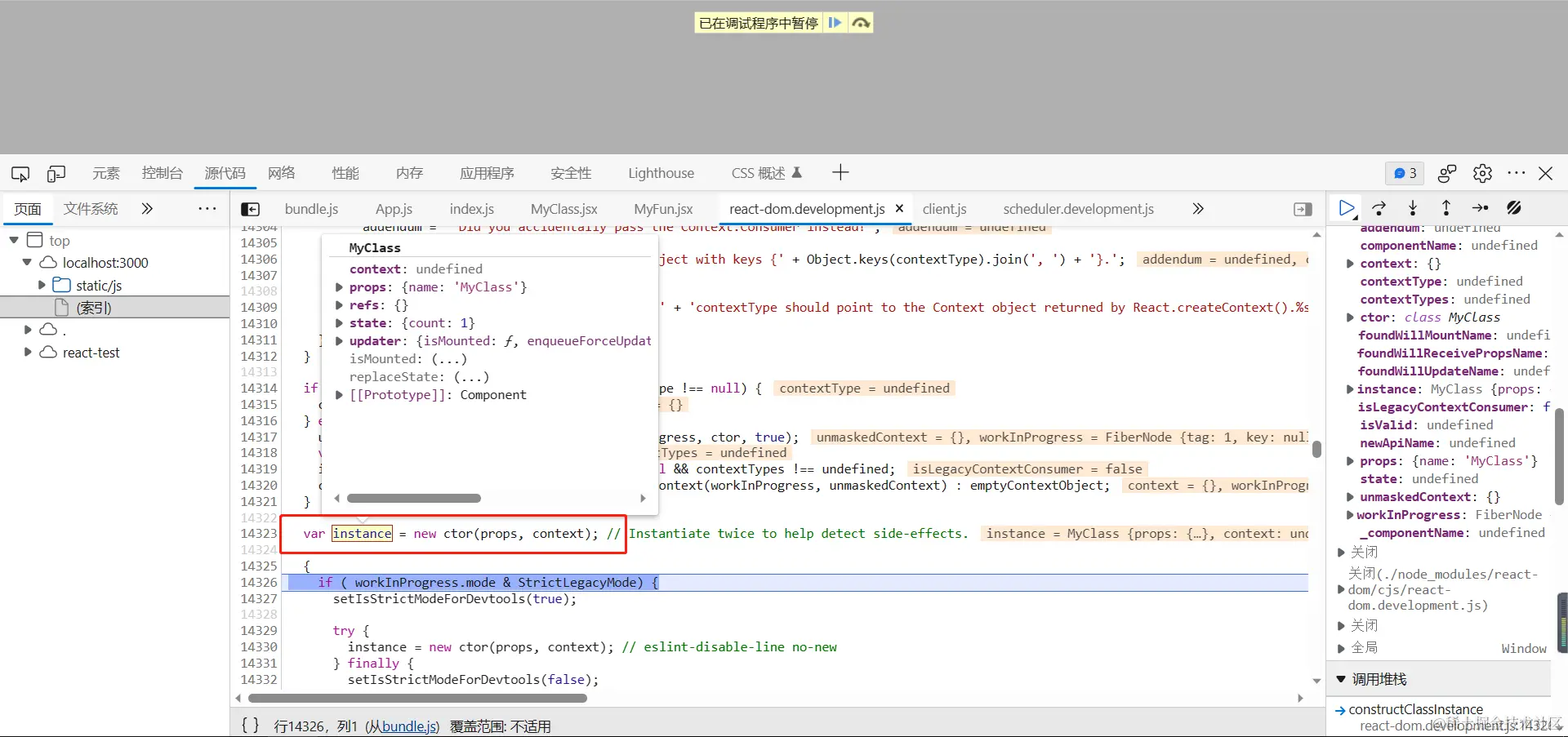Expand props in MyClass popup
Image resolution: width=1568 pixels, height=737 pixels.
pos(339,287)
